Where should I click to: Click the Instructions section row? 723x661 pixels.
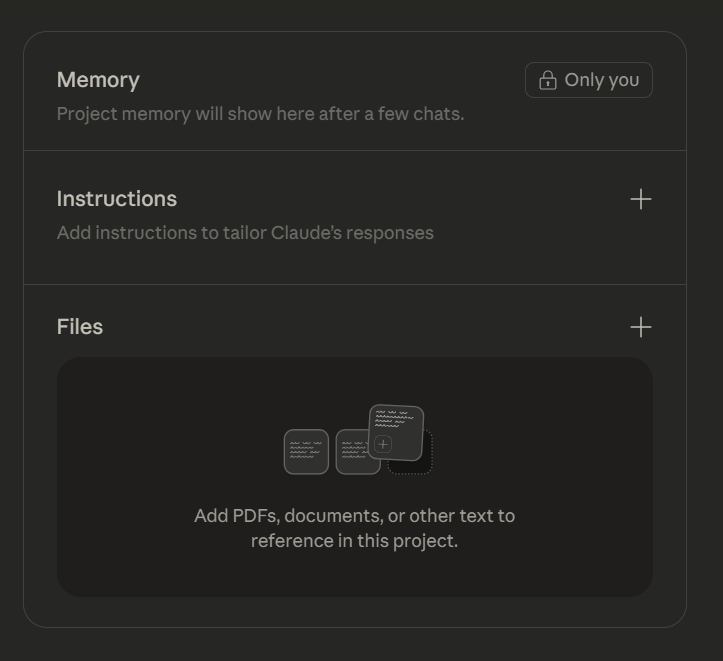[x=355, y=218]
